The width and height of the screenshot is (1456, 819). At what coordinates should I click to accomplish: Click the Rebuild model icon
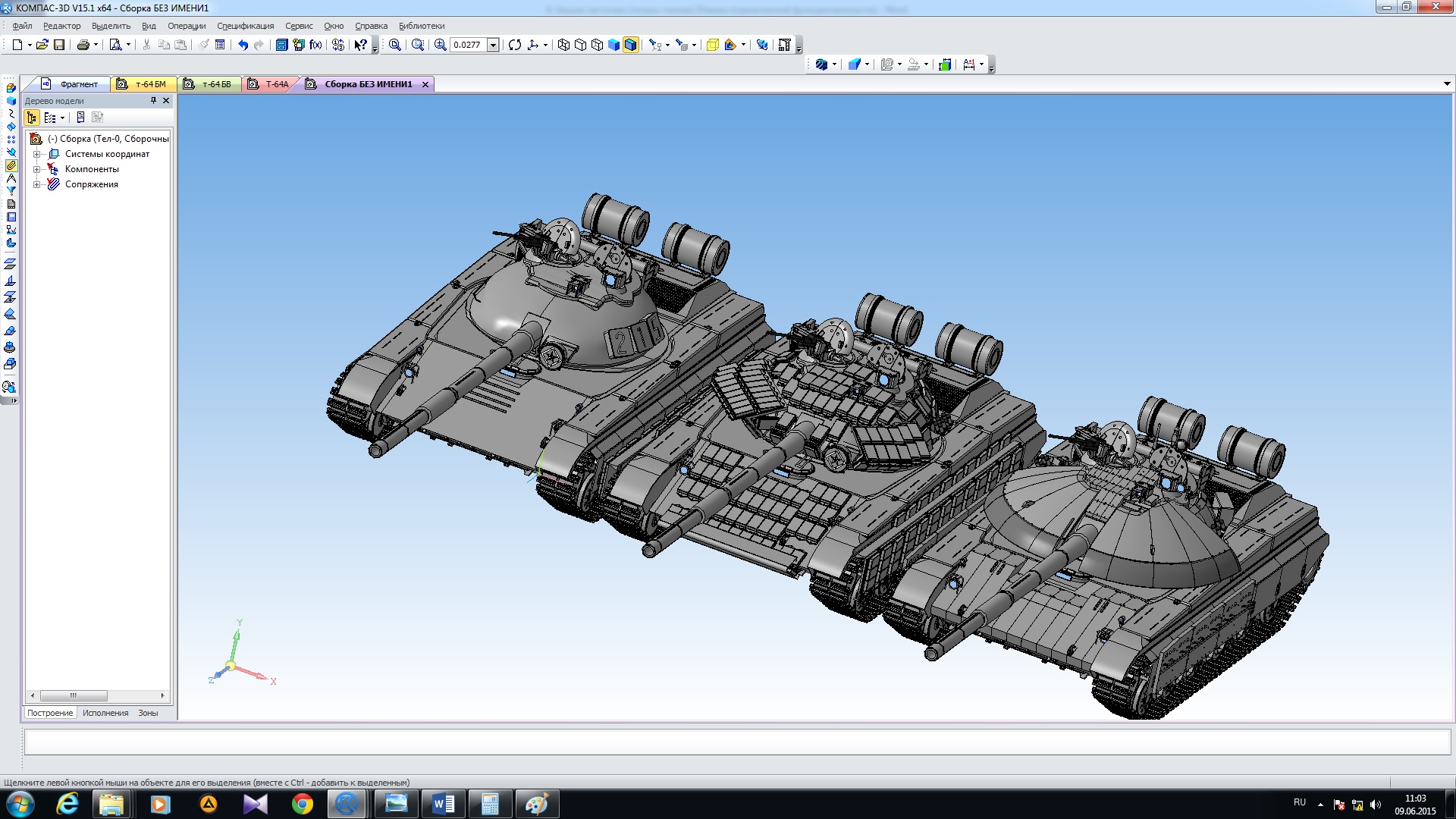tap(762, 45)
